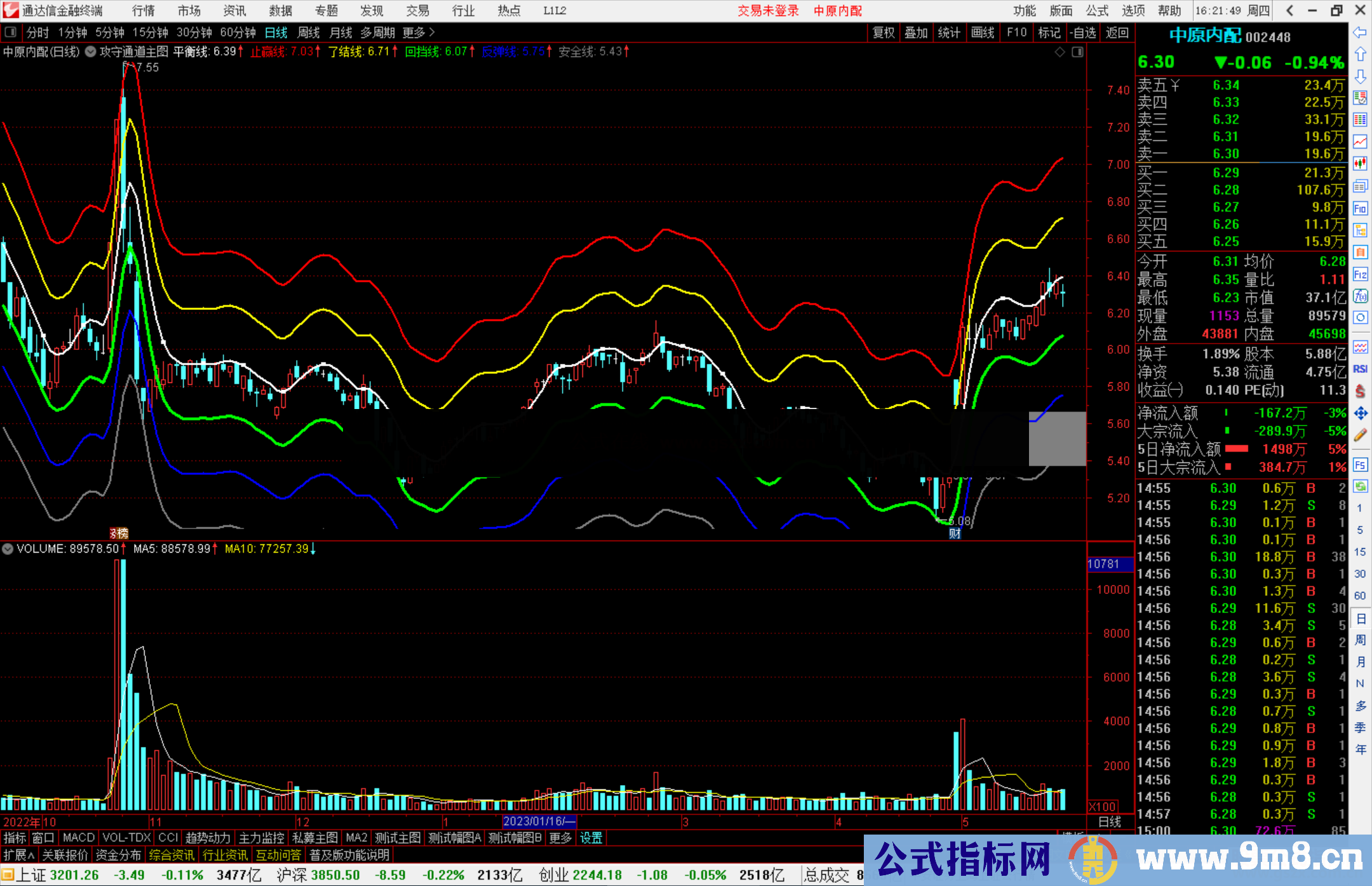Open the F12 sidebar icon
The image size is (1372, 886).
1360,274
